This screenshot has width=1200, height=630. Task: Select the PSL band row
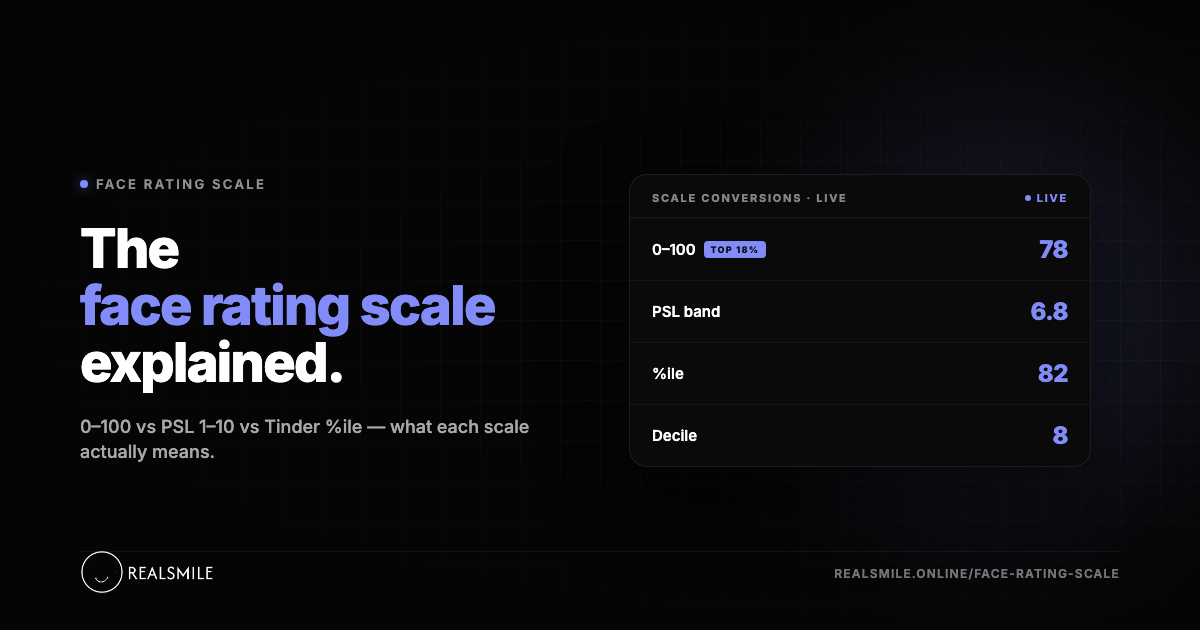pyautogui.click(x=860, y=312)
